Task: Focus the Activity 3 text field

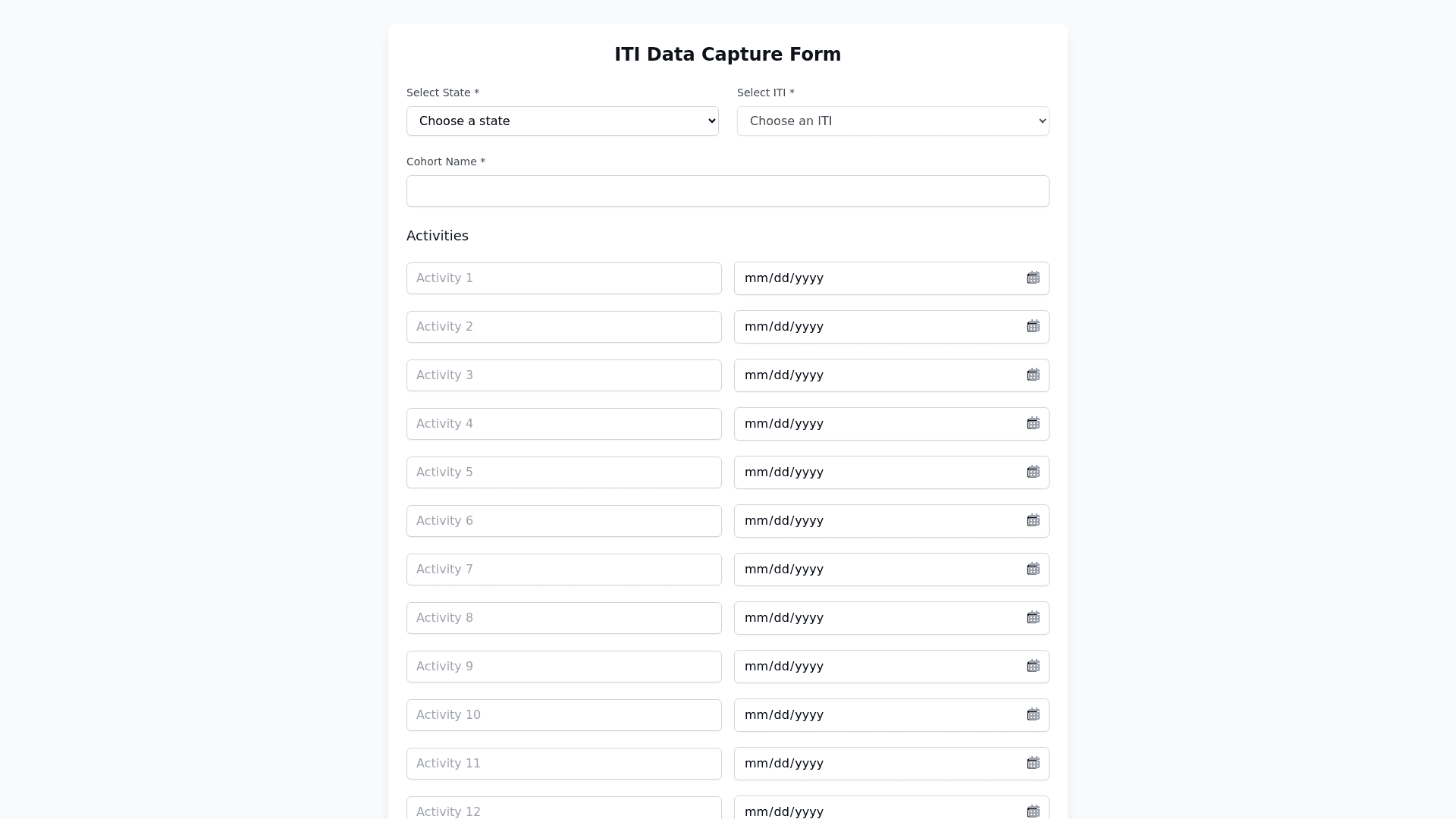Action: pyautogui.click(x=563, y=375)
